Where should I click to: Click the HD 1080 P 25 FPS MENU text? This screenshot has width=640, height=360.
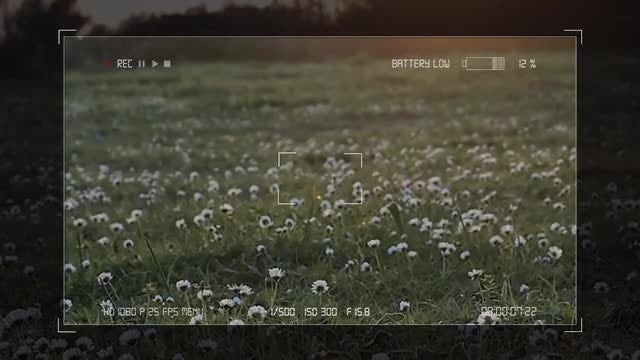click(153, 312)
